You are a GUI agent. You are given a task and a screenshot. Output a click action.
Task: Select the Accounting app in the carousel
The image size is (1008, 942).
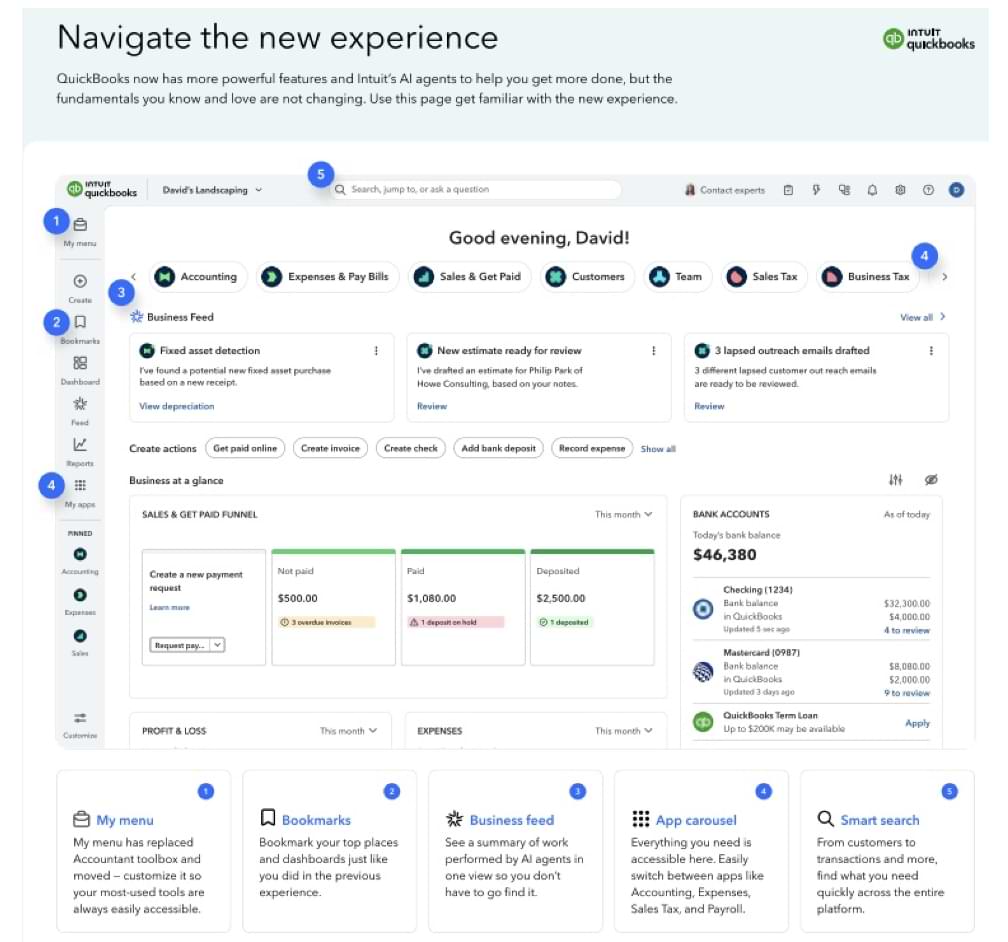pos(197,277)
